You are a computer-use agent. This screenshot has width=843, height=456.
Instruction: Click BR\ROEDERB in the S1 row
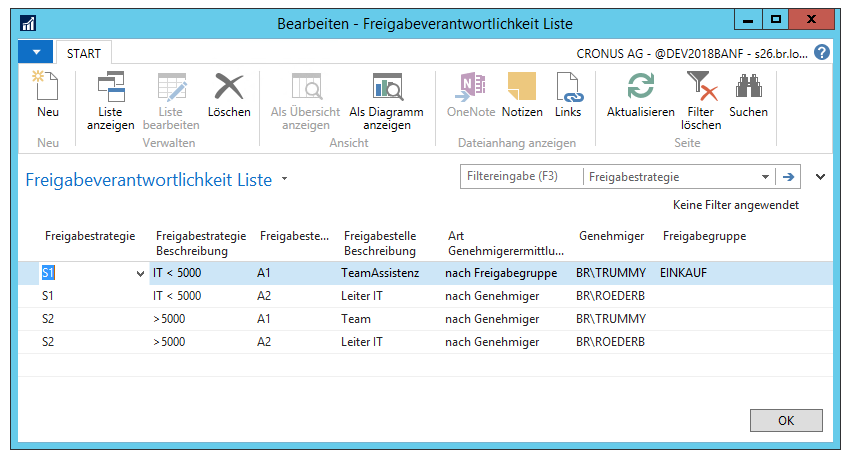coord(610,296)
